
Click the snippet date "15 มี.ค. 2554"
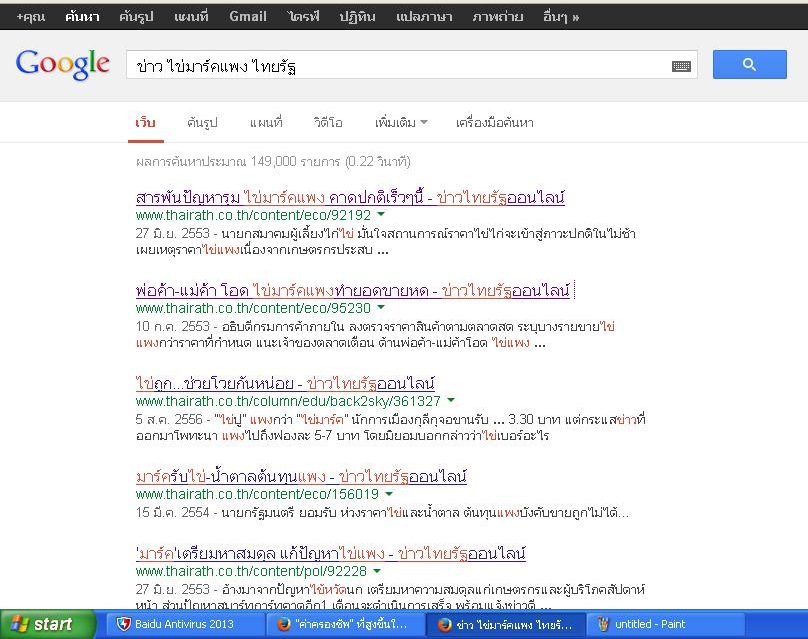pos(173,513)
